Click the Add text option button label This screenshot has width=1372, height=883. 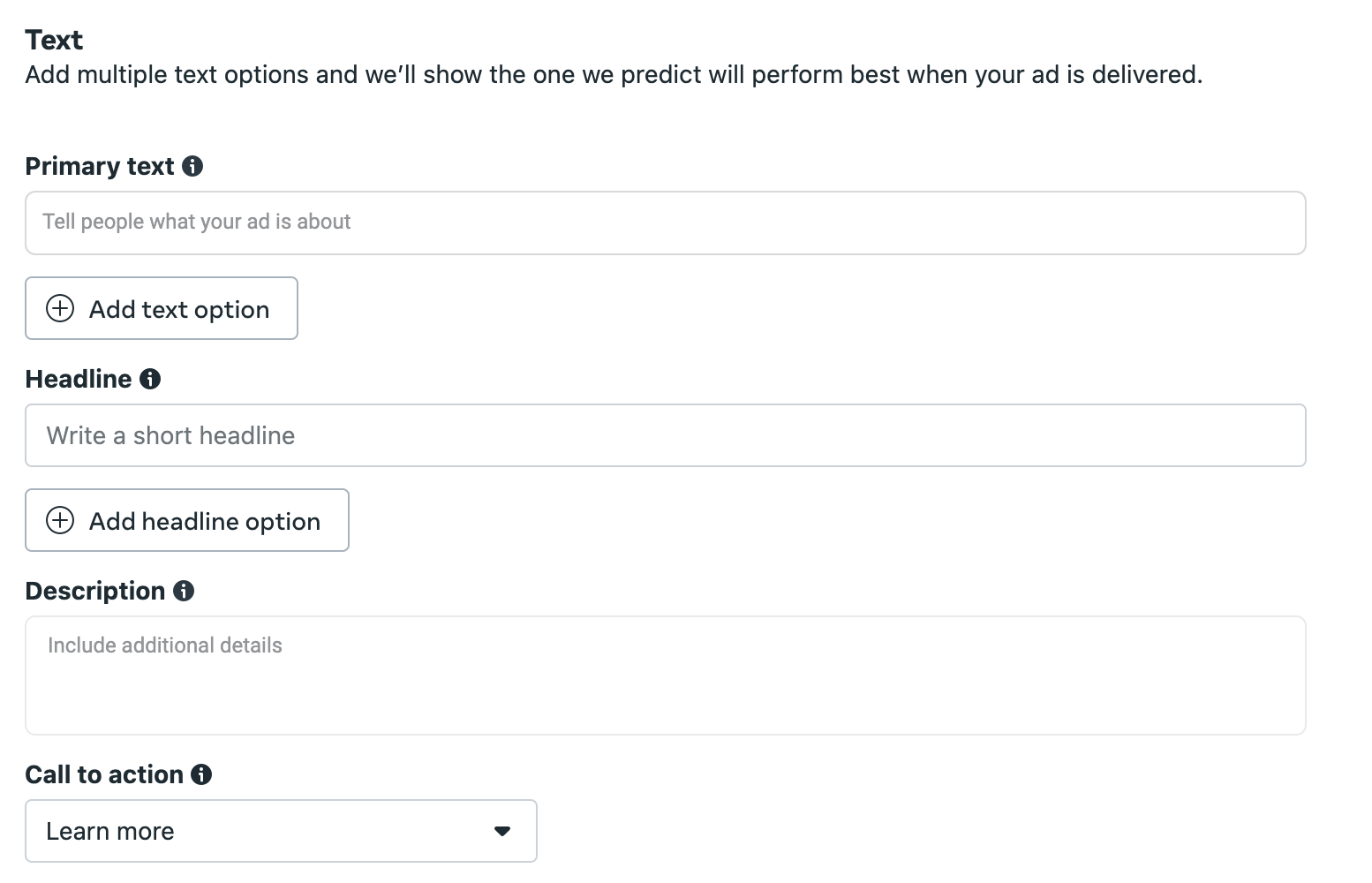click(x=179, y=309)
